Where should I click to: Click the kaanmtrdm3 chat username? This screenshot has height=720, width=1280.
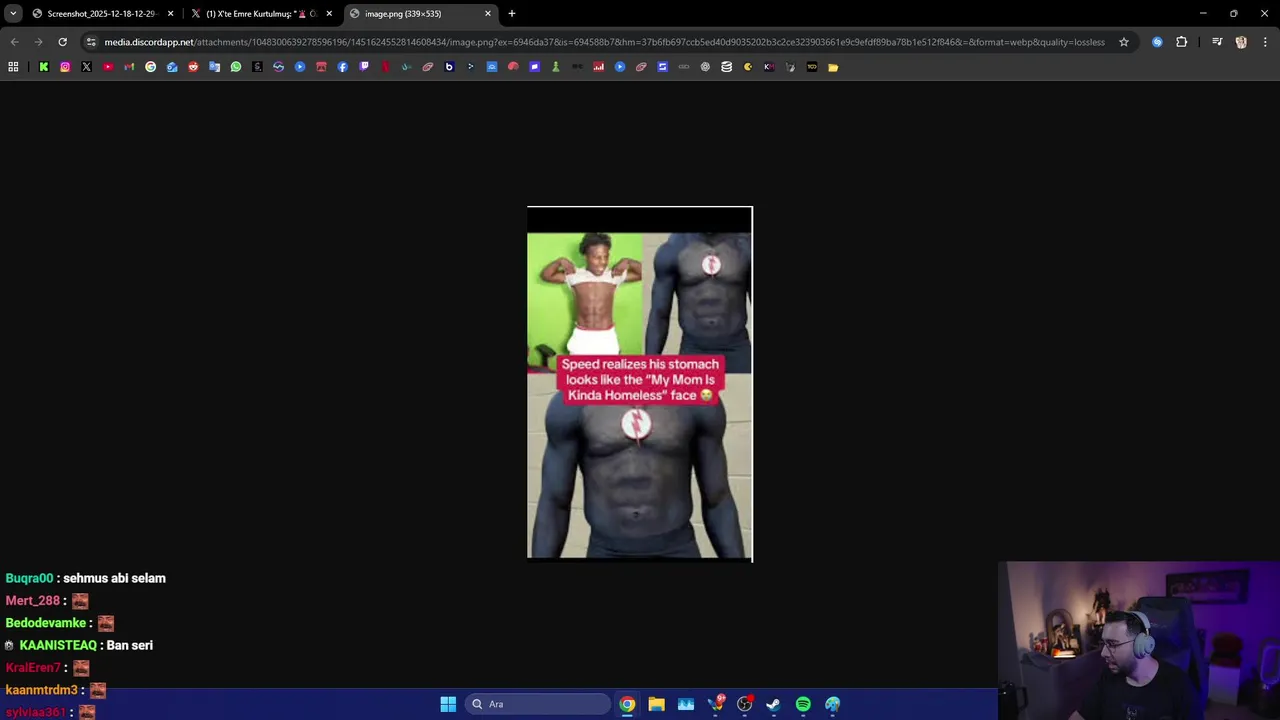pos(41,690)
